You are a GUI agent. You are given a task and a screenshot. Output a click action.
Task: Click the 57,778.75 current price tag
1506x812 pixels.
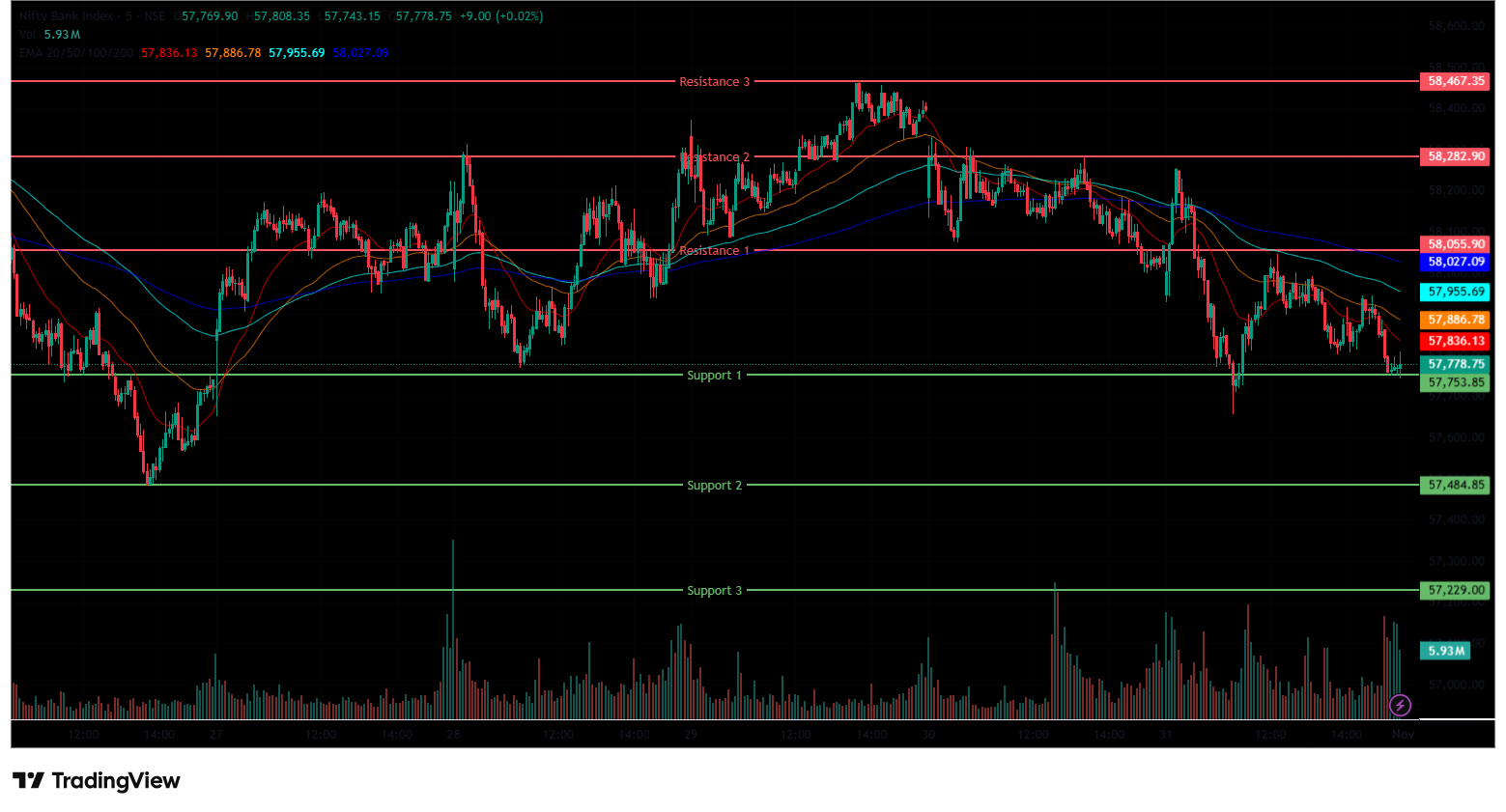pyautogui.click(x=1456, y=364)
